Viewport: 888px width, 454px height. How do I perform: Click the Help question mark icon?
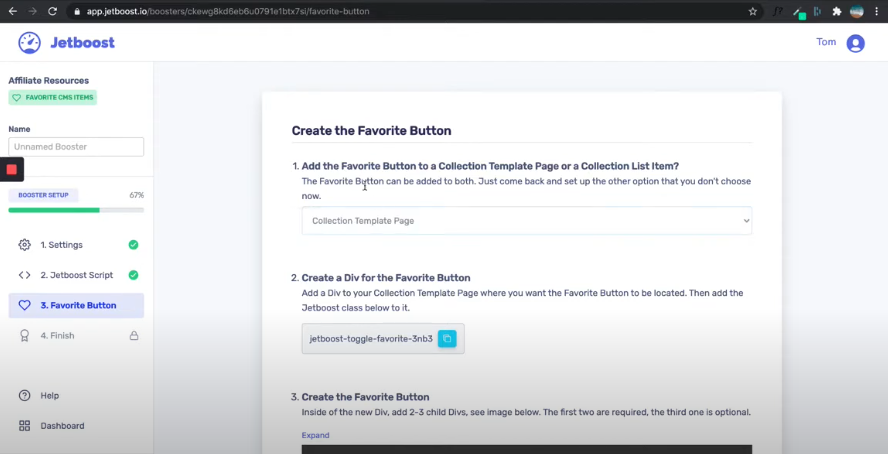[24, 396]
